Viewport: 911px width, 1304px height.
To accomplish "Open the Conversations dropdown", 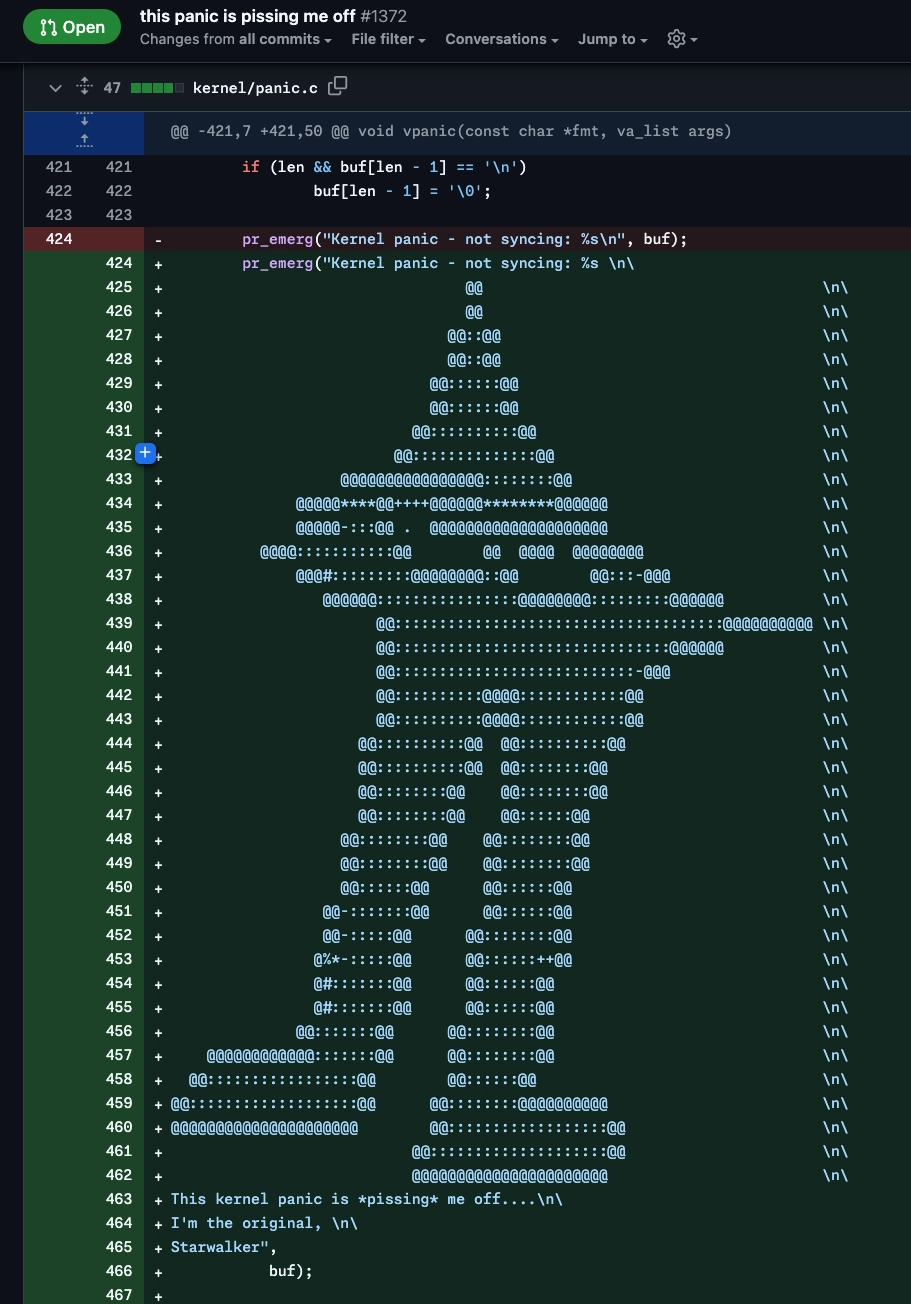I will pos(502,39).
